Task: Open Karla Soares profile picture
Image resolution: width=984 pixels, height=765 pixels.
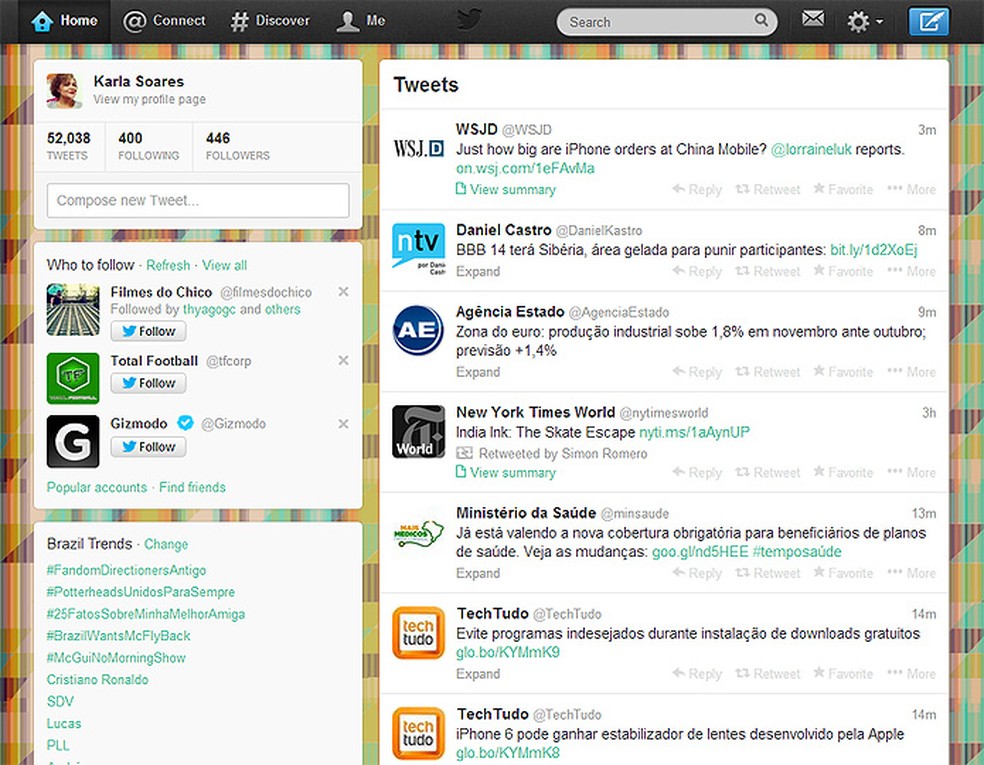Action: click(x=64, y=91)
